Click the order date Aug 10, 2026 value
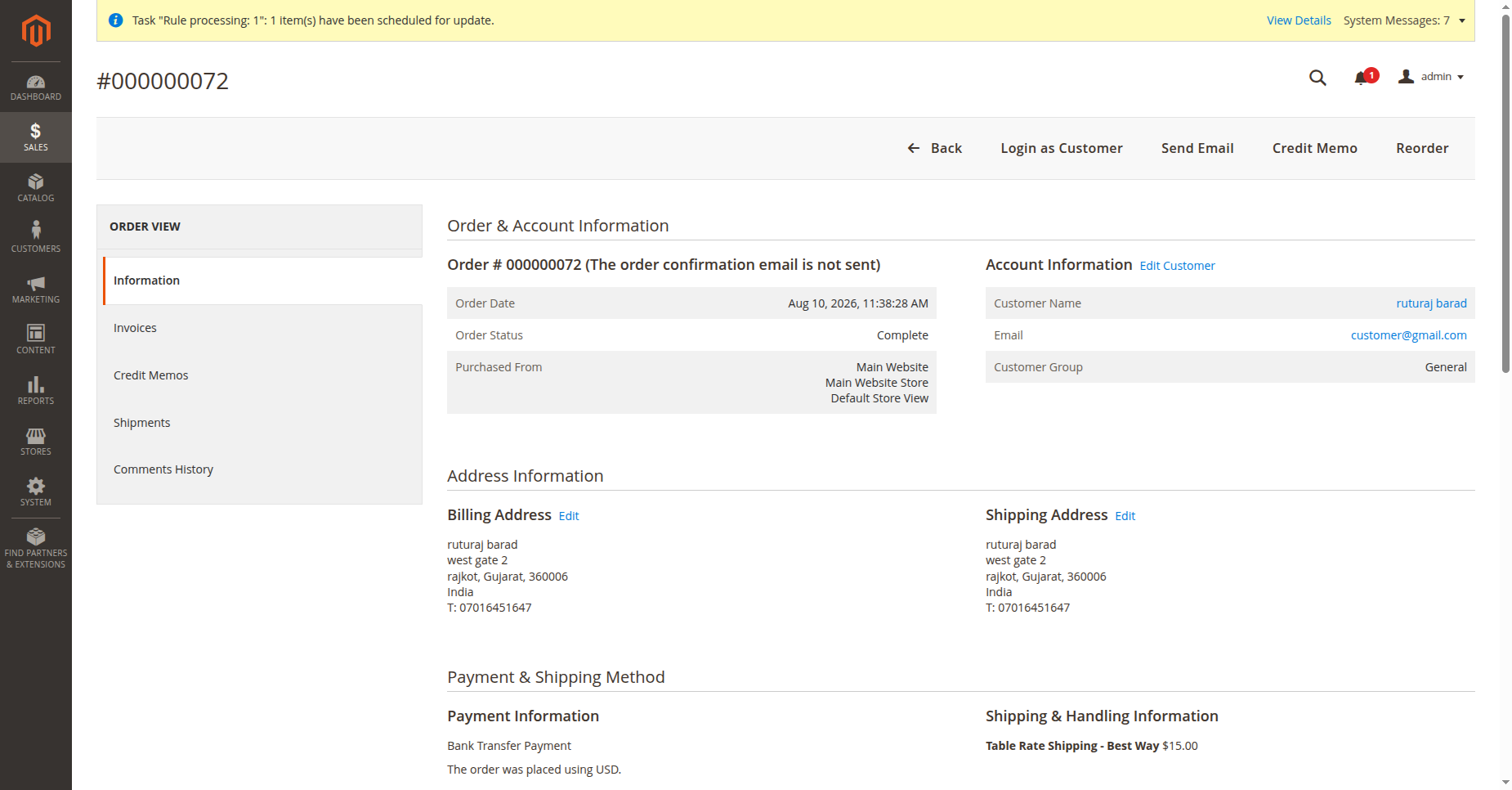The image size is (1512, 790). (x=858, y=303)
